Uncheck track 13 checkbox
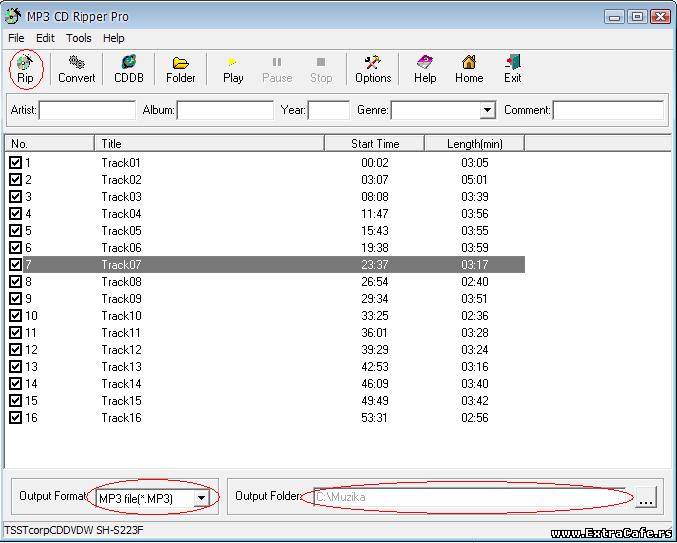The width and height of the screenshot is (677, 543). 15,366
